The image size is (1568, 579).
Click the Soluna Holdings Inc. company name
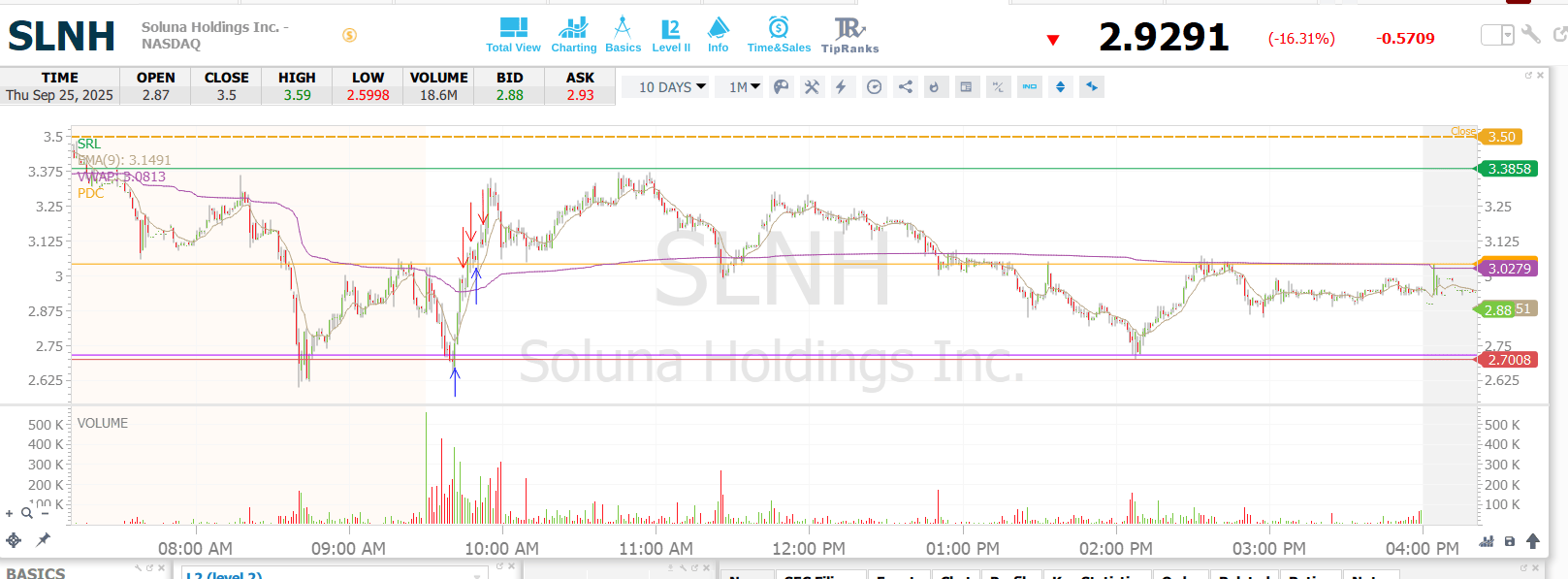point(215,35)
